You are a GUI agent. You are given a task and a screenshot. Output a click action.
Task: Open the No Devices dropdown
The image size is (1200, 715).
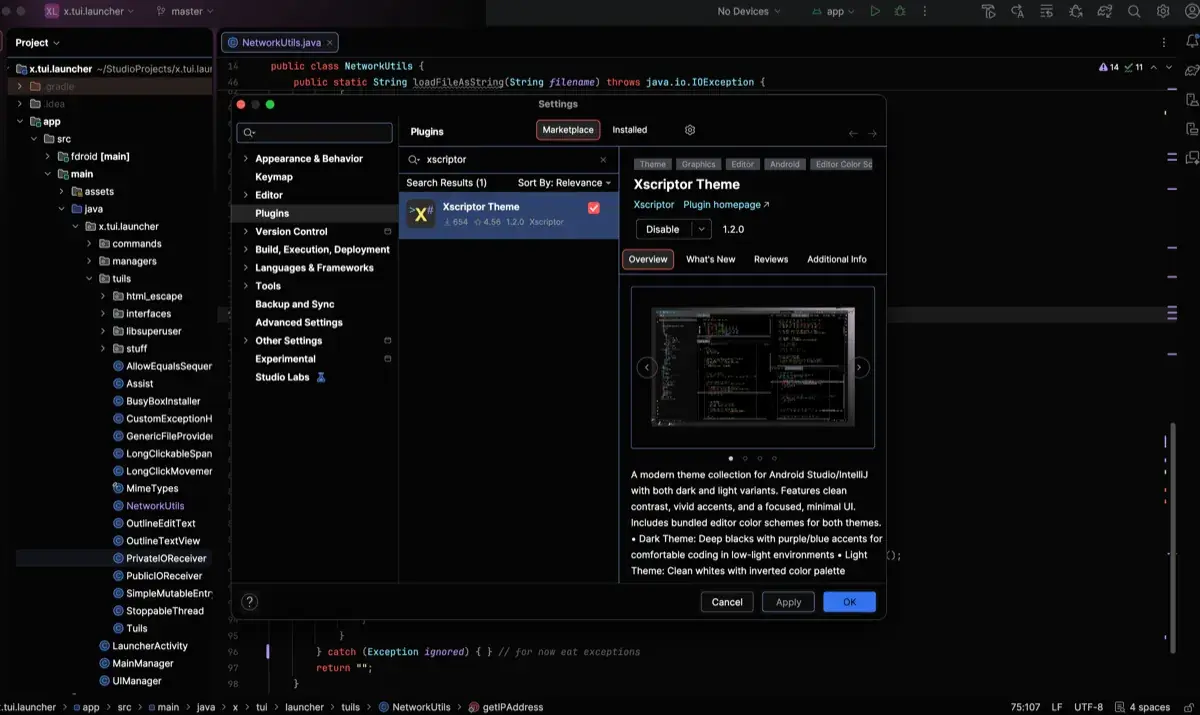click(750, 12)
